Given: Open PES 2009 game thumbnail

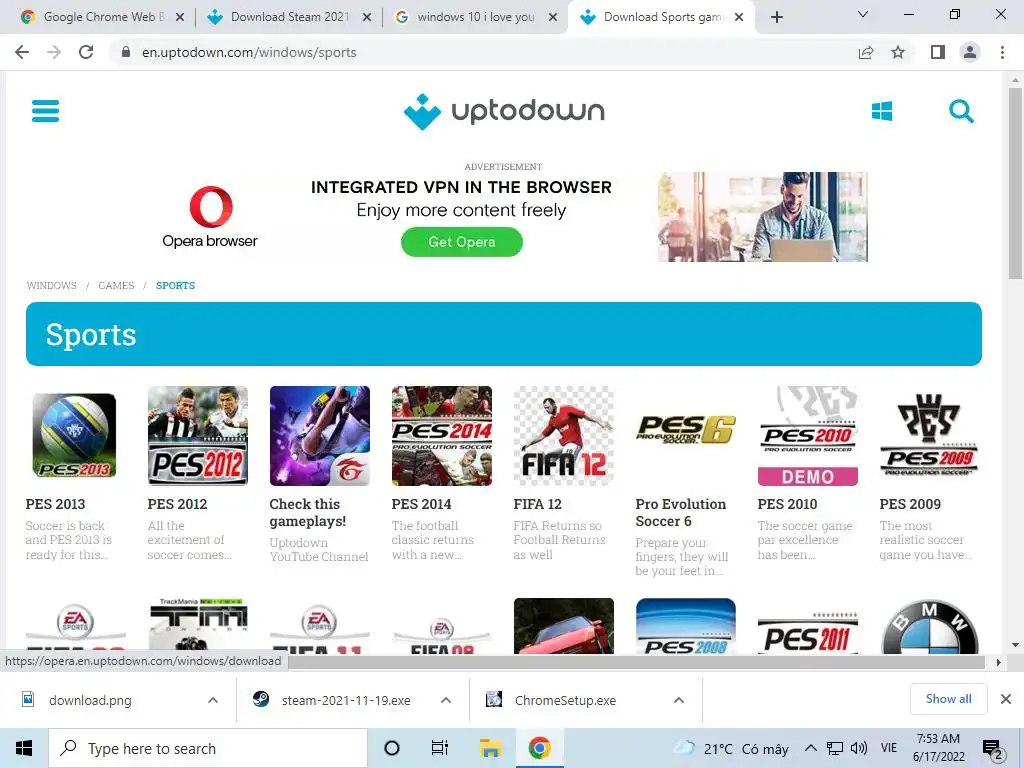Looking at the screenshot, I should (x=930, y=436).
